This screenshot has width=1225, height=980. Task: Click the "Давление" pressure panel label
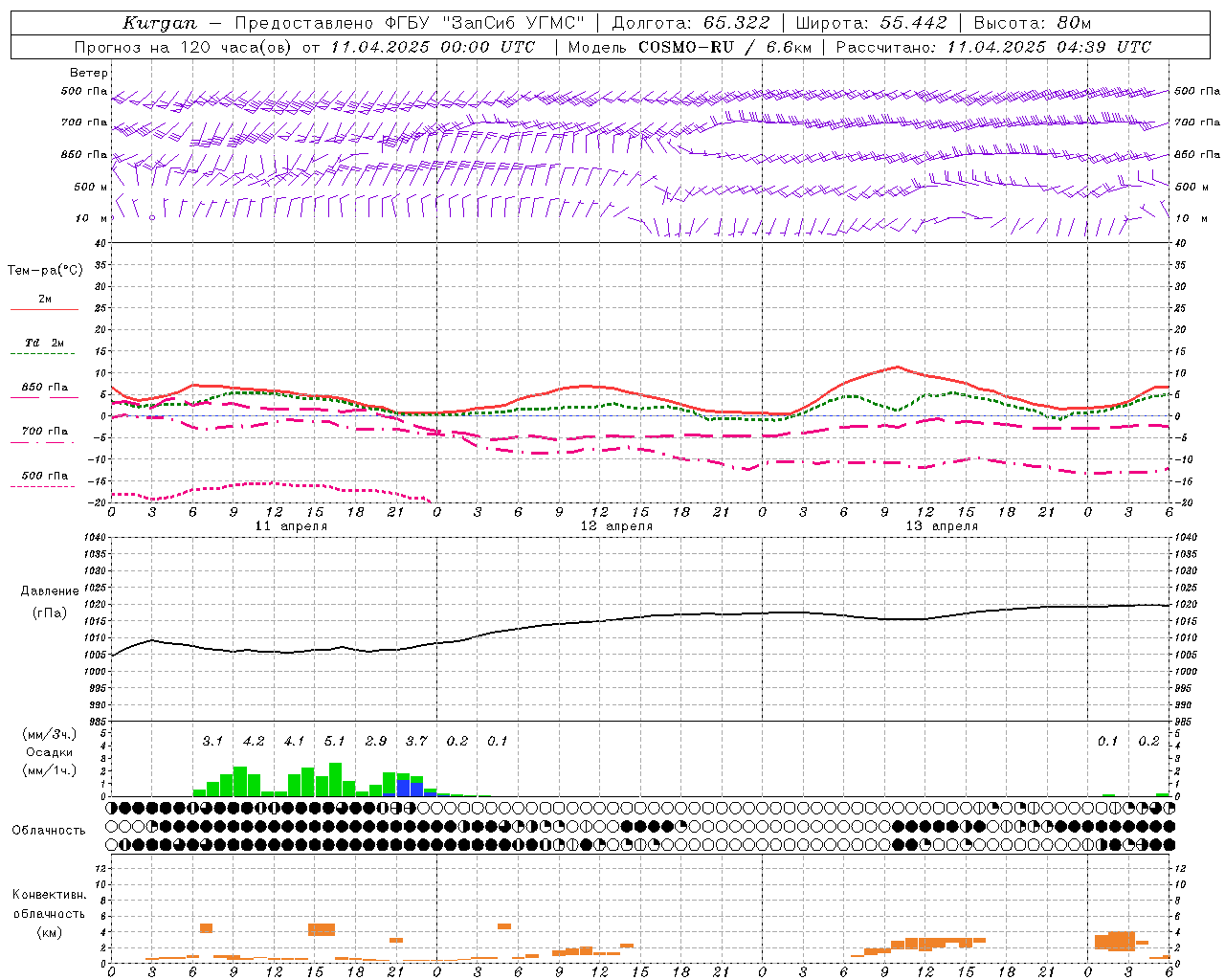tap(50, 591)
